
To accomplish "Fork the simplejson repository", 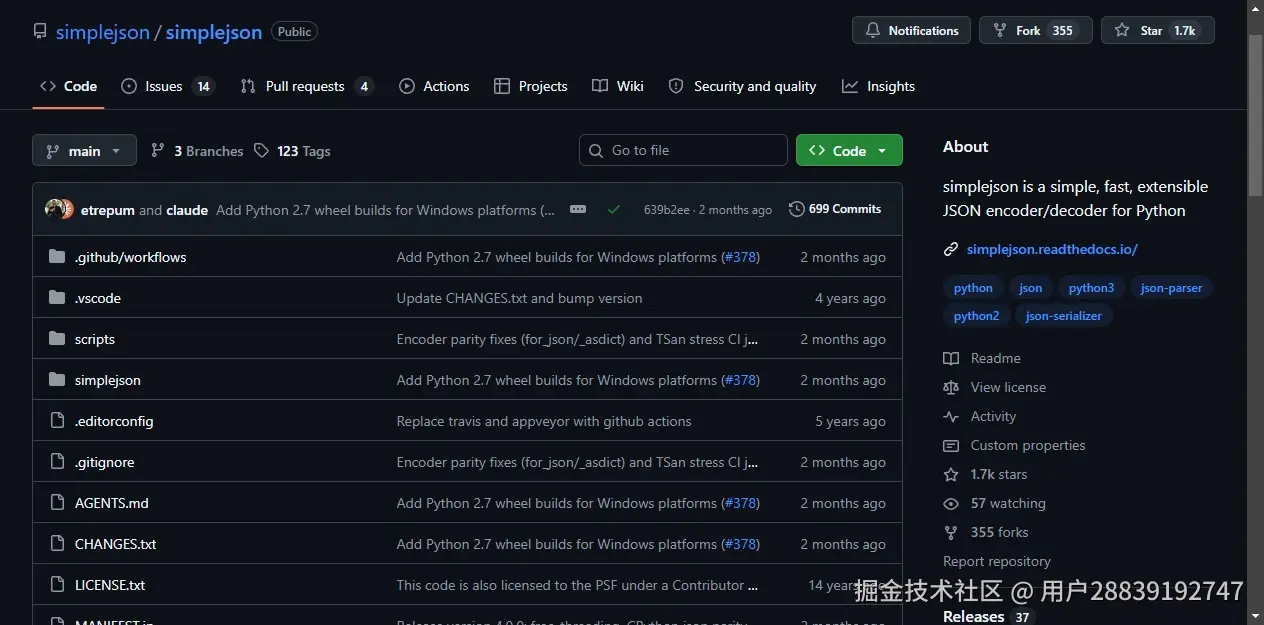I will (x=1036, y=30).
